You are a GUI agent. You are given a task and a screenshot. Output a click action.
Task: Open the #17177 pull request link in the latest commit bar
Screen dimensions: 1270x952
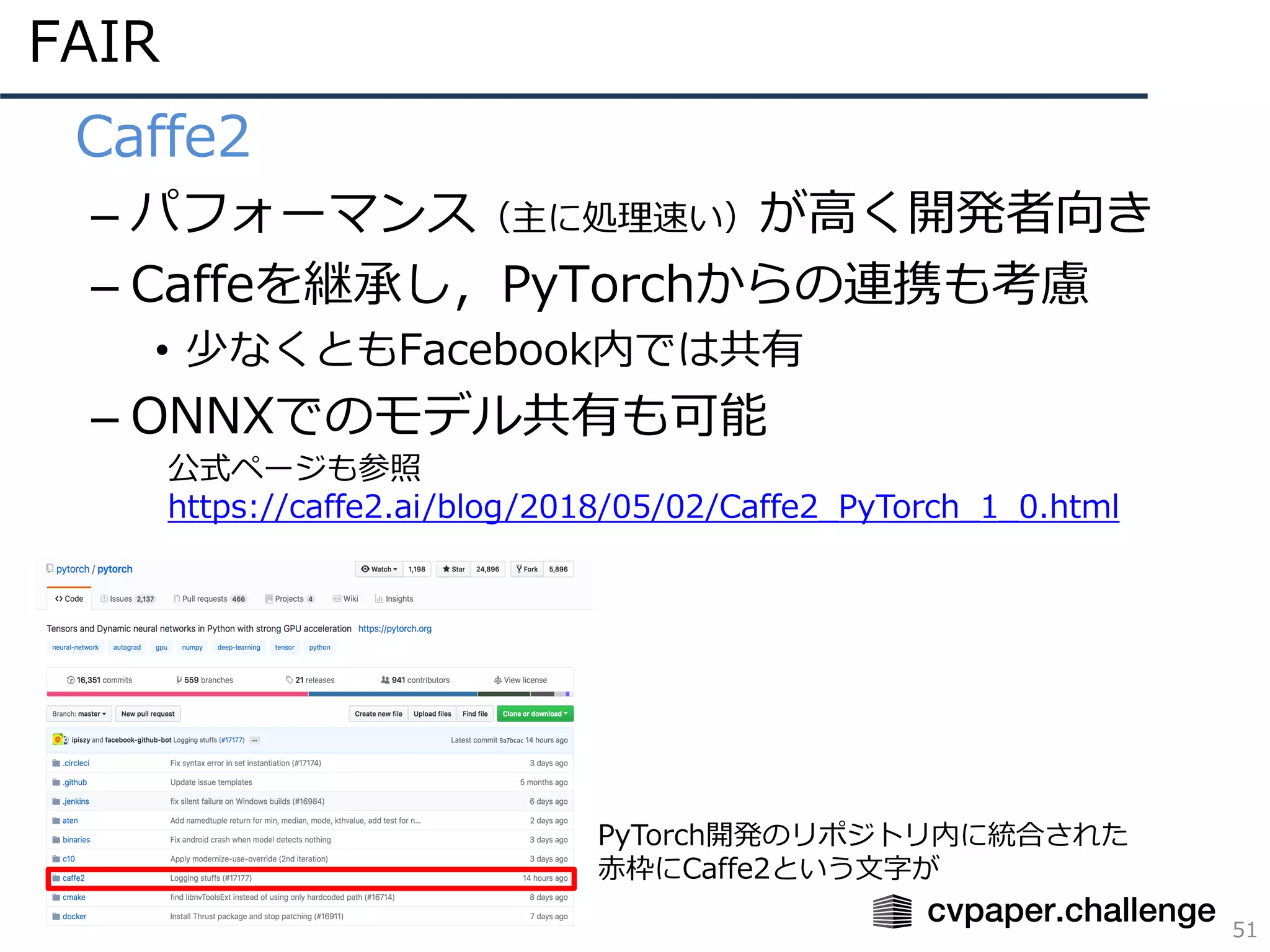point(231,740)
